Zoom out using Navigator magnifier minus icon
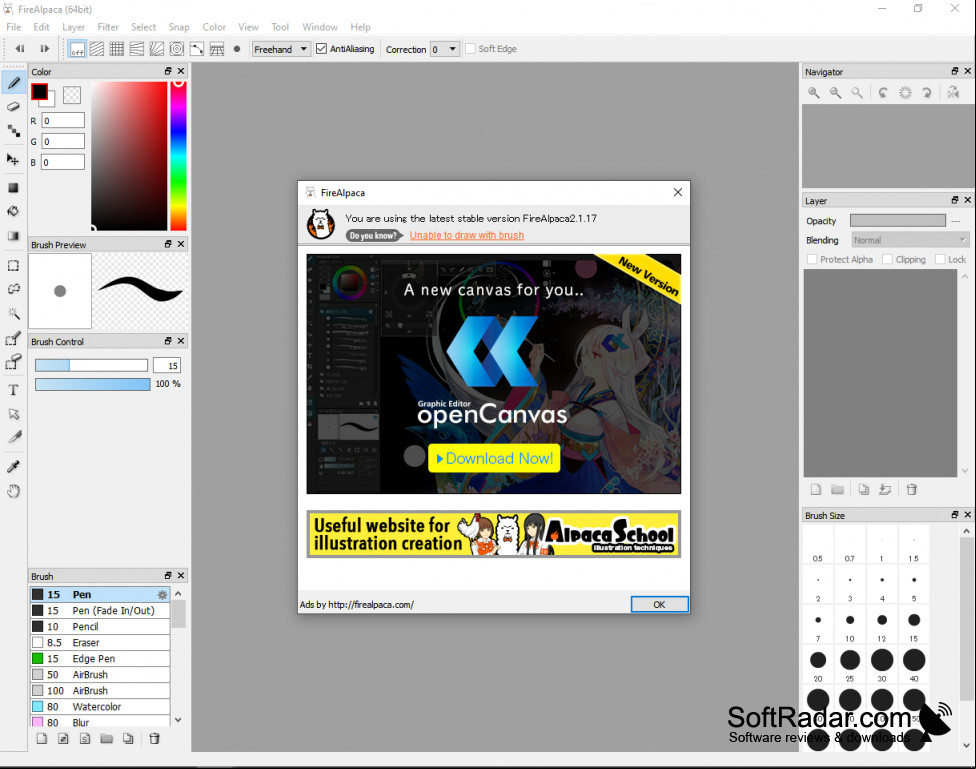Viewport: 976px width, 769px height. pos(835,93)
